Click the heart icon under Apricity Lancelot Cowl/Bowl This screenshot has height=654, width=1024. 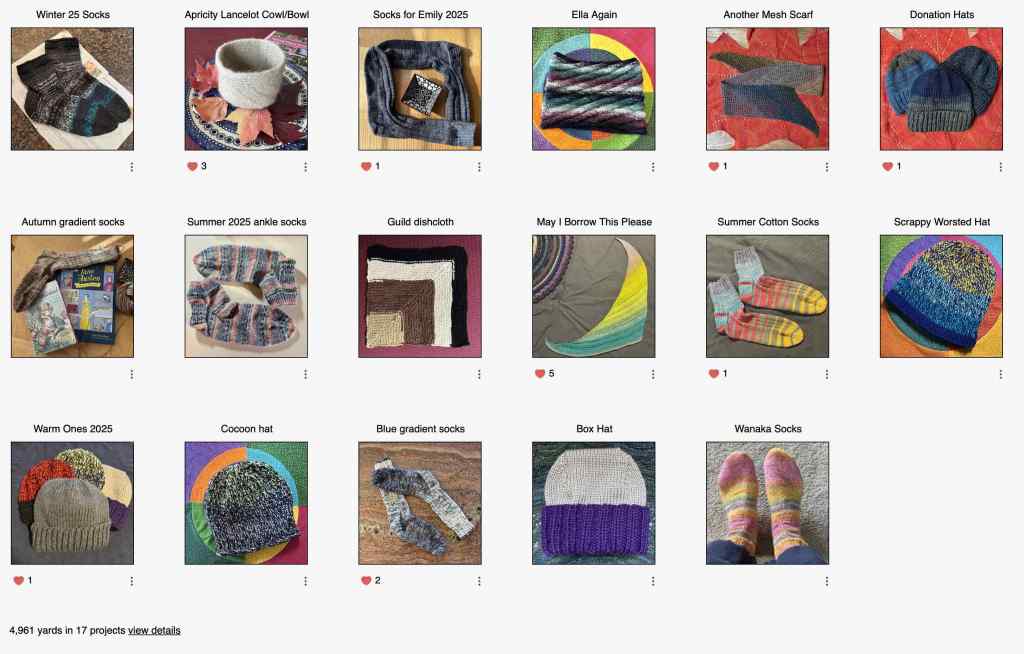point(192,167)
